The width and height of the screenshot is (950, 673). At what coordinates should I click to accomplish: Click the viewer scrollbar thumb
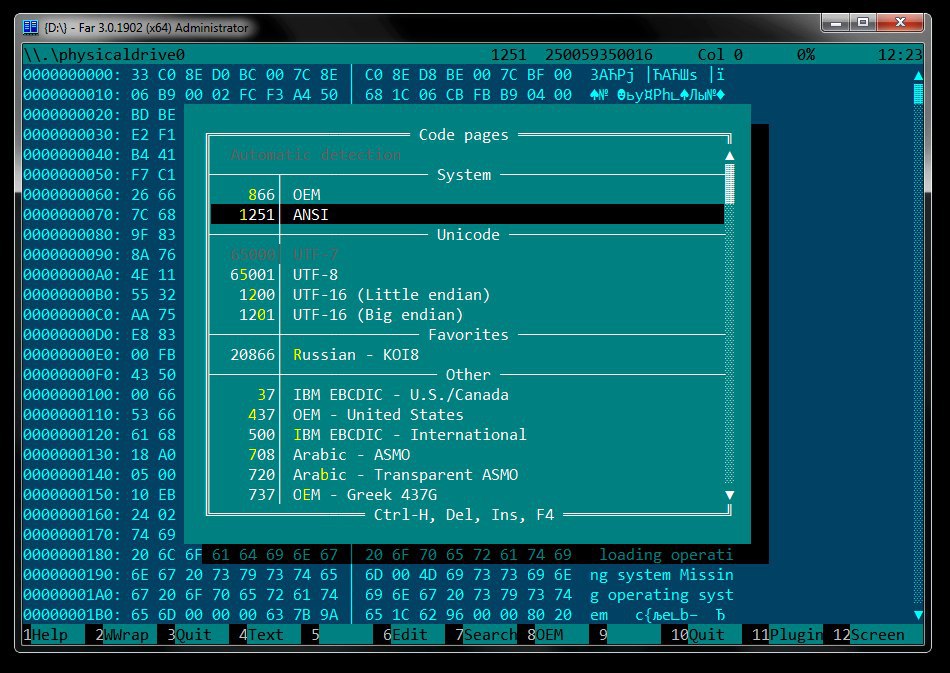click(918, 94)
